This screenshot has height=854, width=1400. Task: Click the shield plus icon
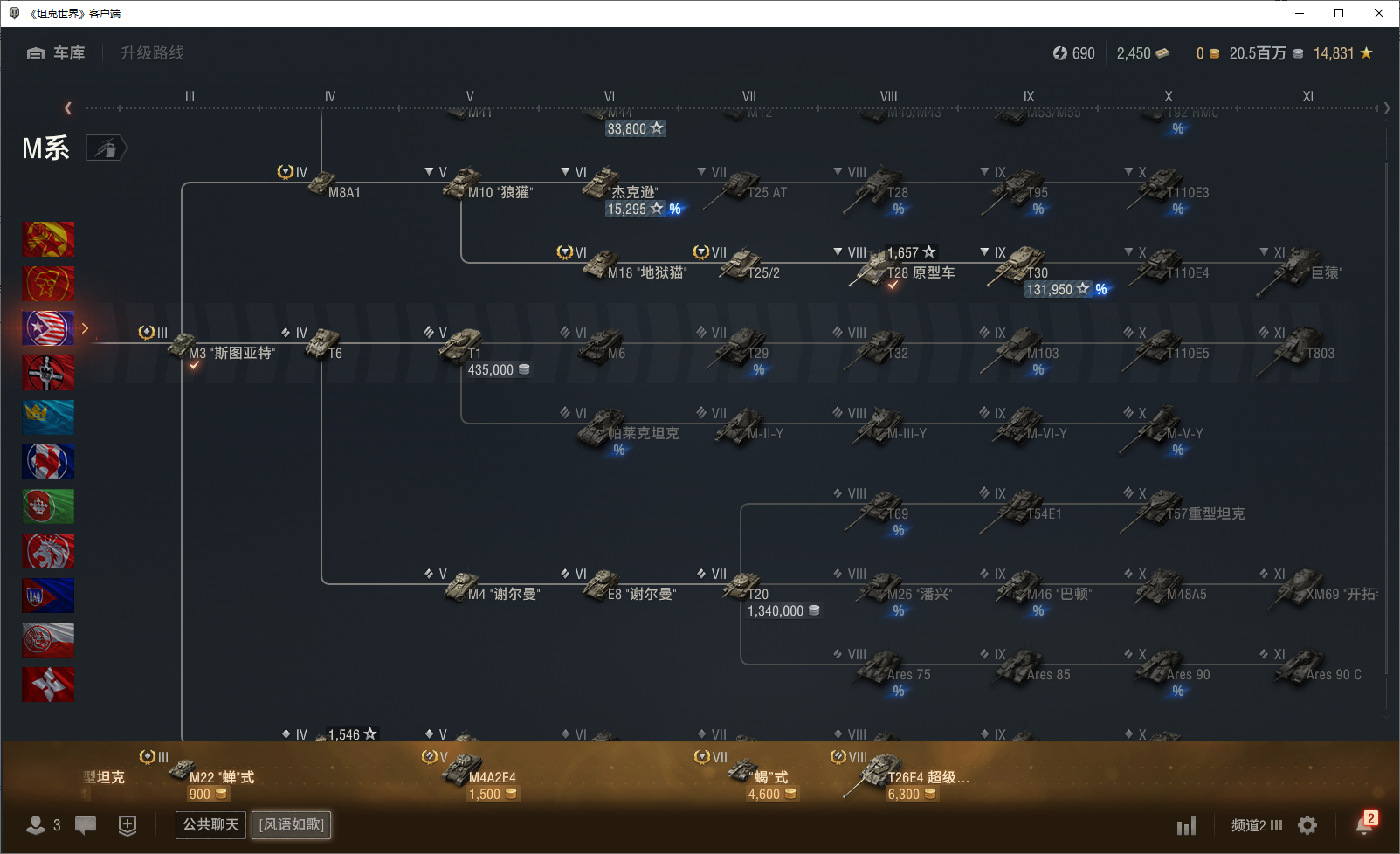[x=128, y=825]
